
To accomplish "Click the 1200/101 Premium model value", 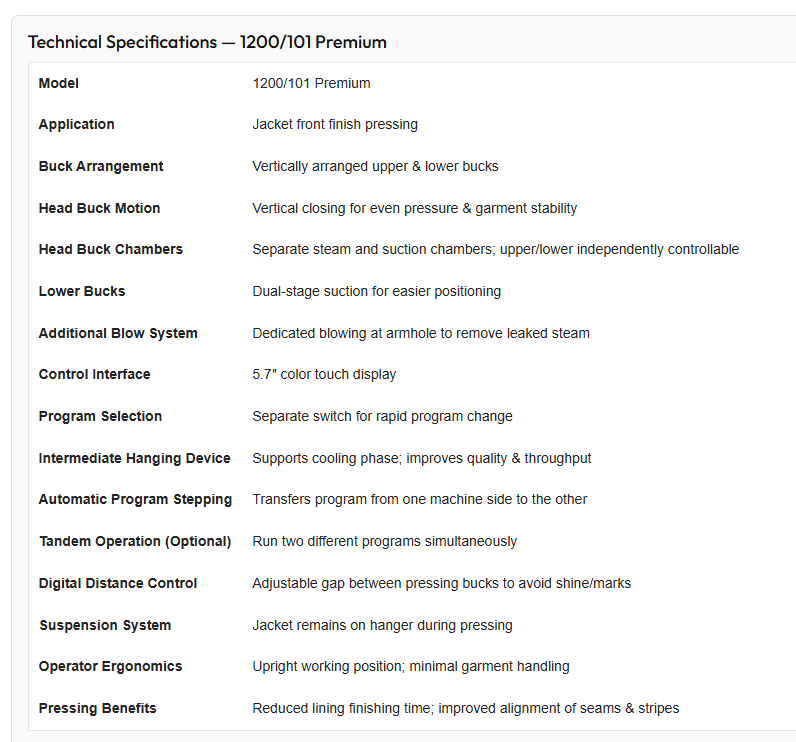I will 311,83.
